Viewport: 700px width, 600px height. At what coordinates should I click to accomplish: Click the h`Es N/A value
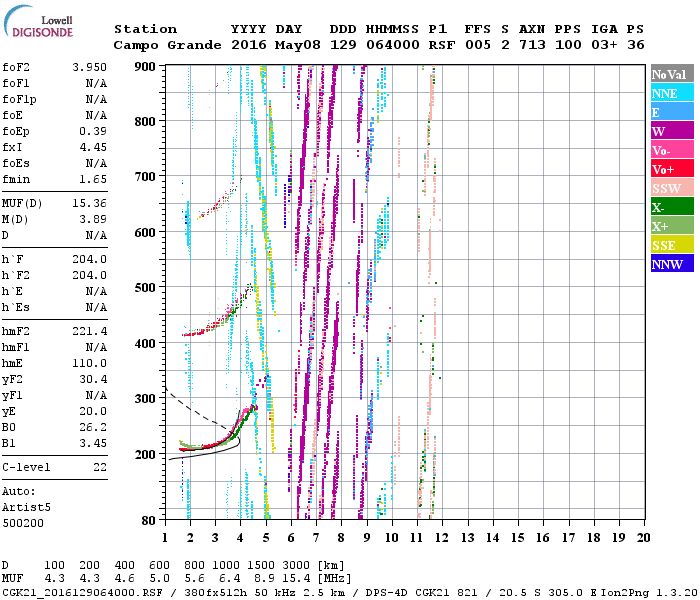coord(96,308)
